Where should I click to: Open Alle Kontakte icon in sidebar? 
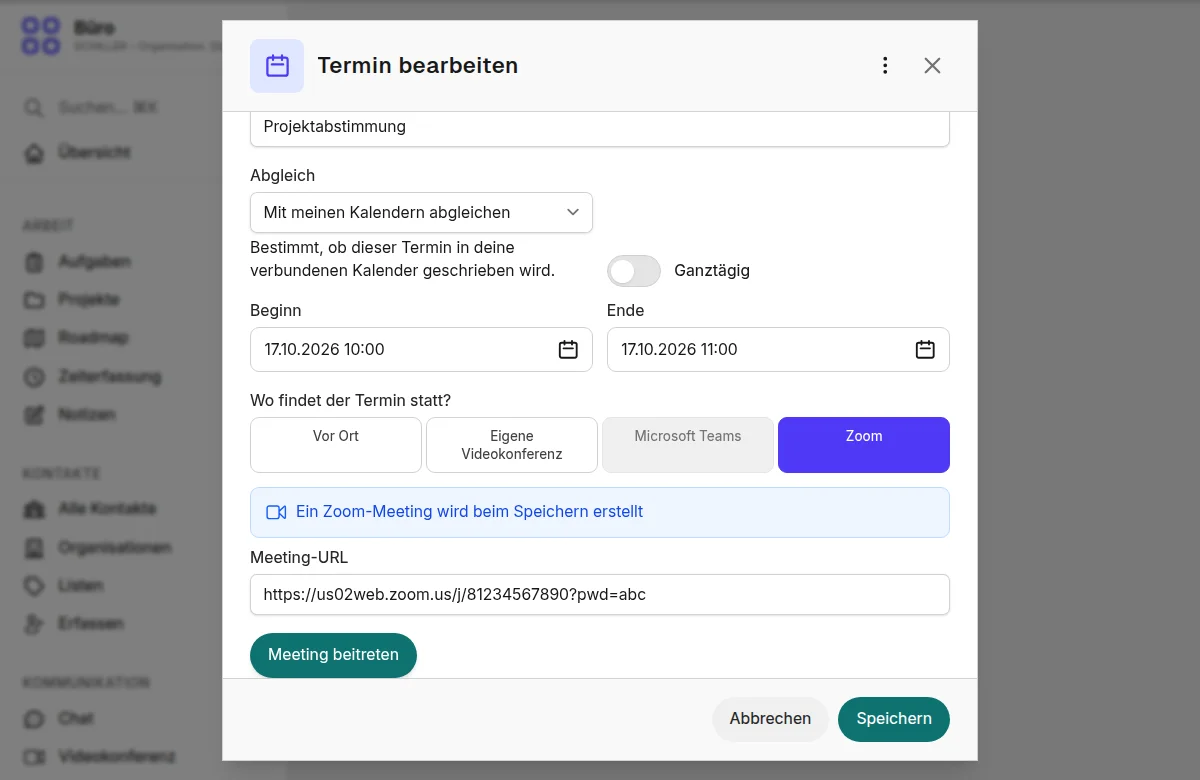click(34, 509)
